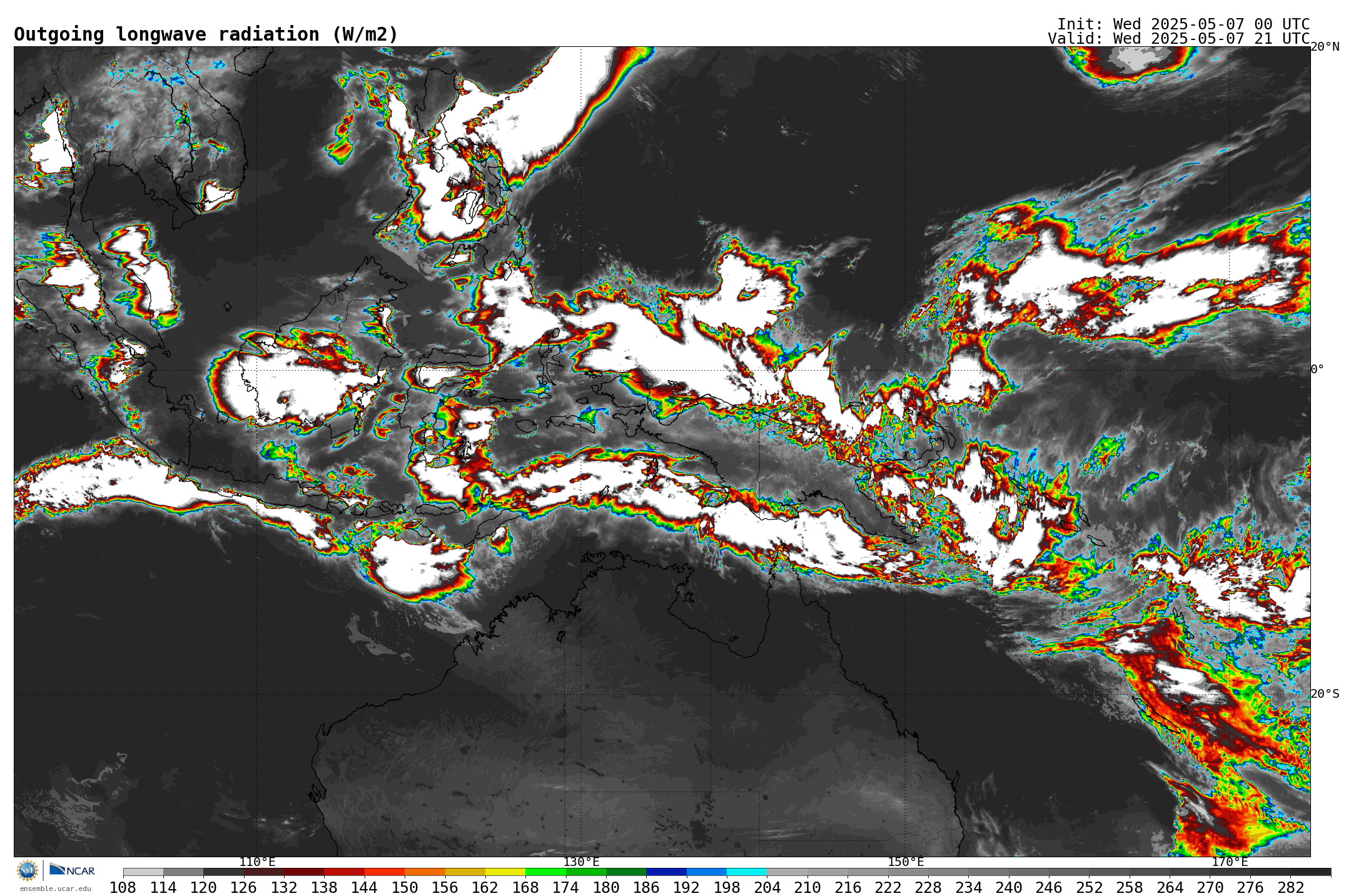Click the colorbar value 216
This screenshot has width=1351, height=896.
point(848,888)
